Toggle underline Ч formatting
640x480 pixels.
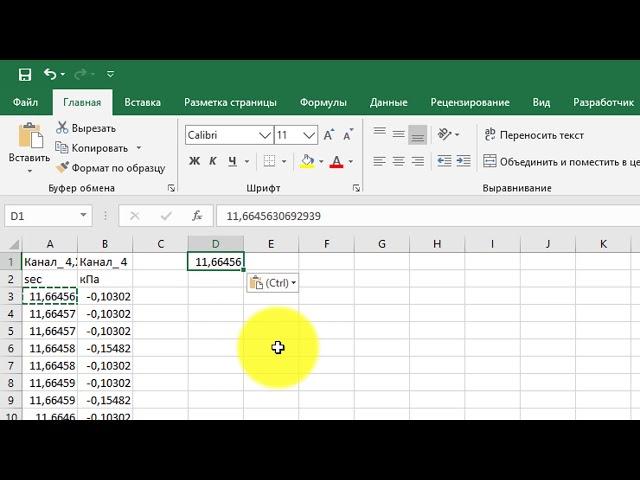[232, 161]
